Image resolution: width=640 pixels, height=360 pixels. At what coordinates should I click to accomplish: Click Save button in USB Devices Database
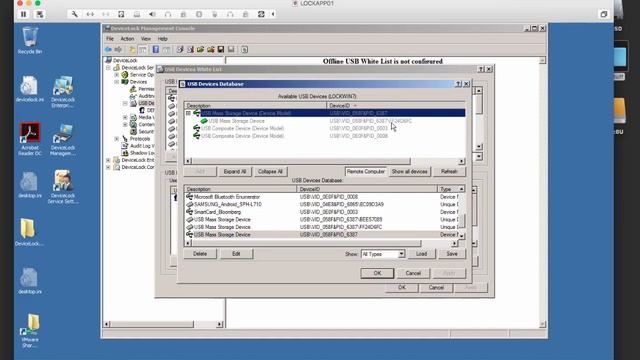point(452,254)
